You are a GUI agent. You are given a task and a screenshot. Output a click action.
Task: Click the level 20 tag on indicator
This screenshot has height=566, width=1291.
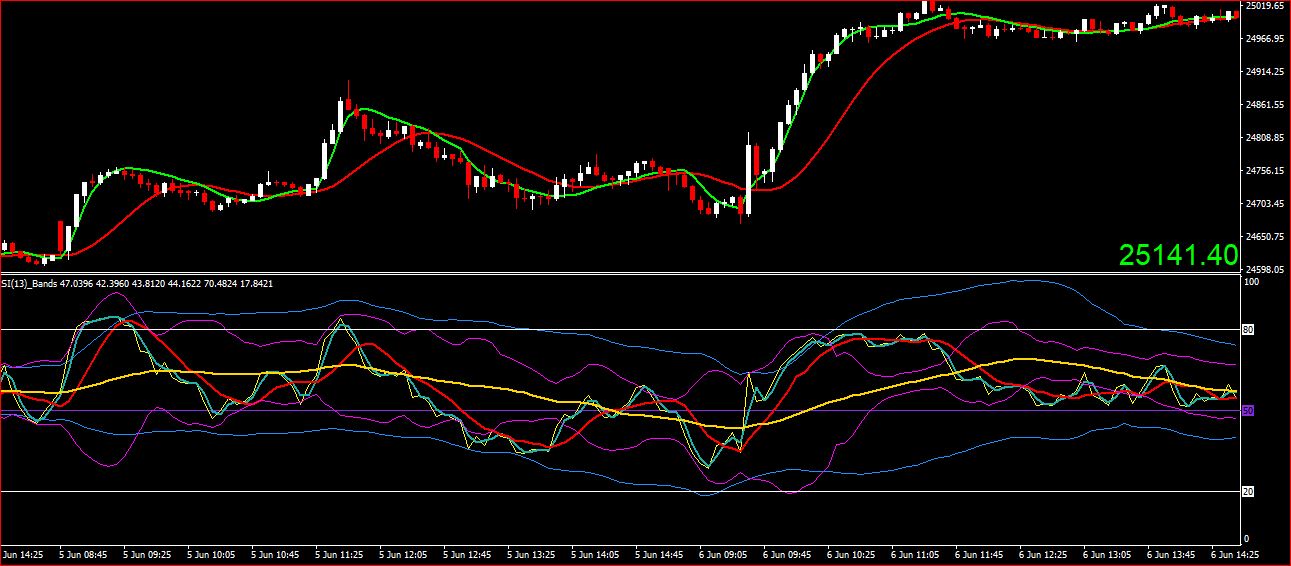pyautogui.click(x=1247, y=491)
